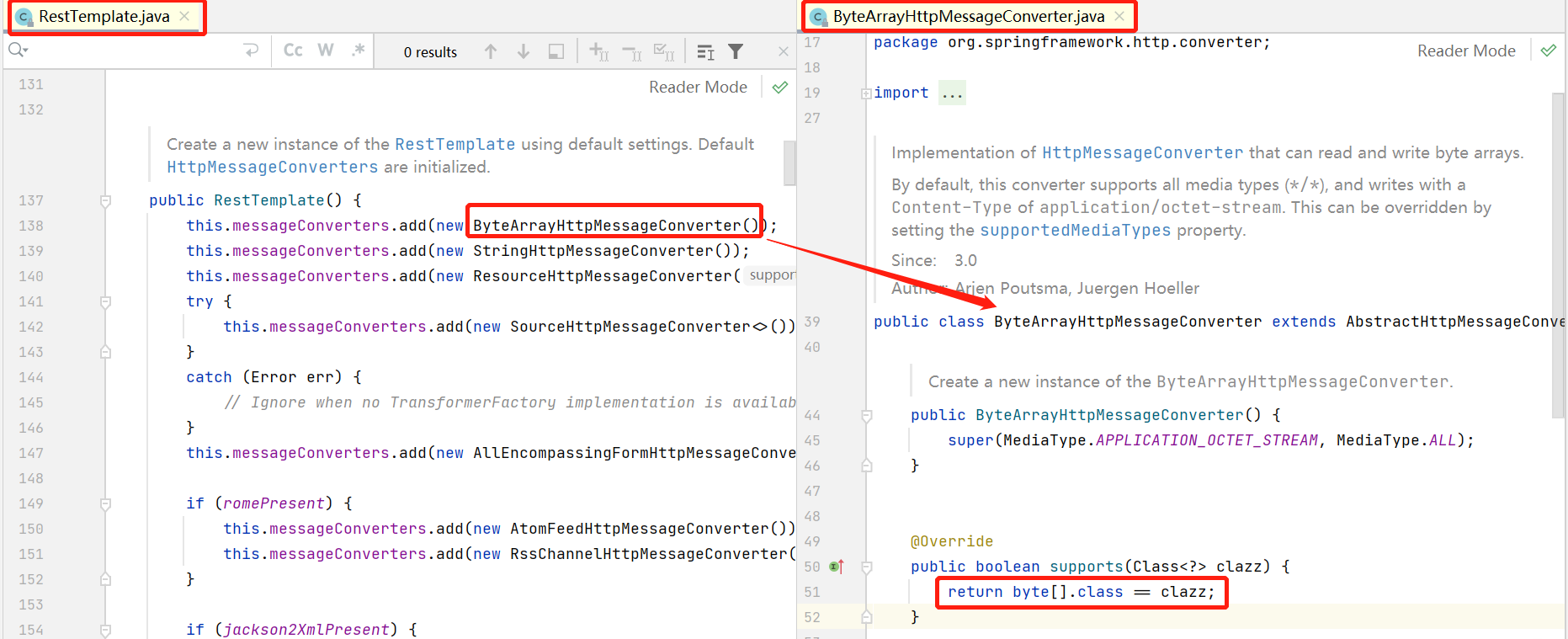The height and width of the screenshot is (639, 1568).
Task: Click fold end marker at line 143
Action: click(x=105, y=352)
